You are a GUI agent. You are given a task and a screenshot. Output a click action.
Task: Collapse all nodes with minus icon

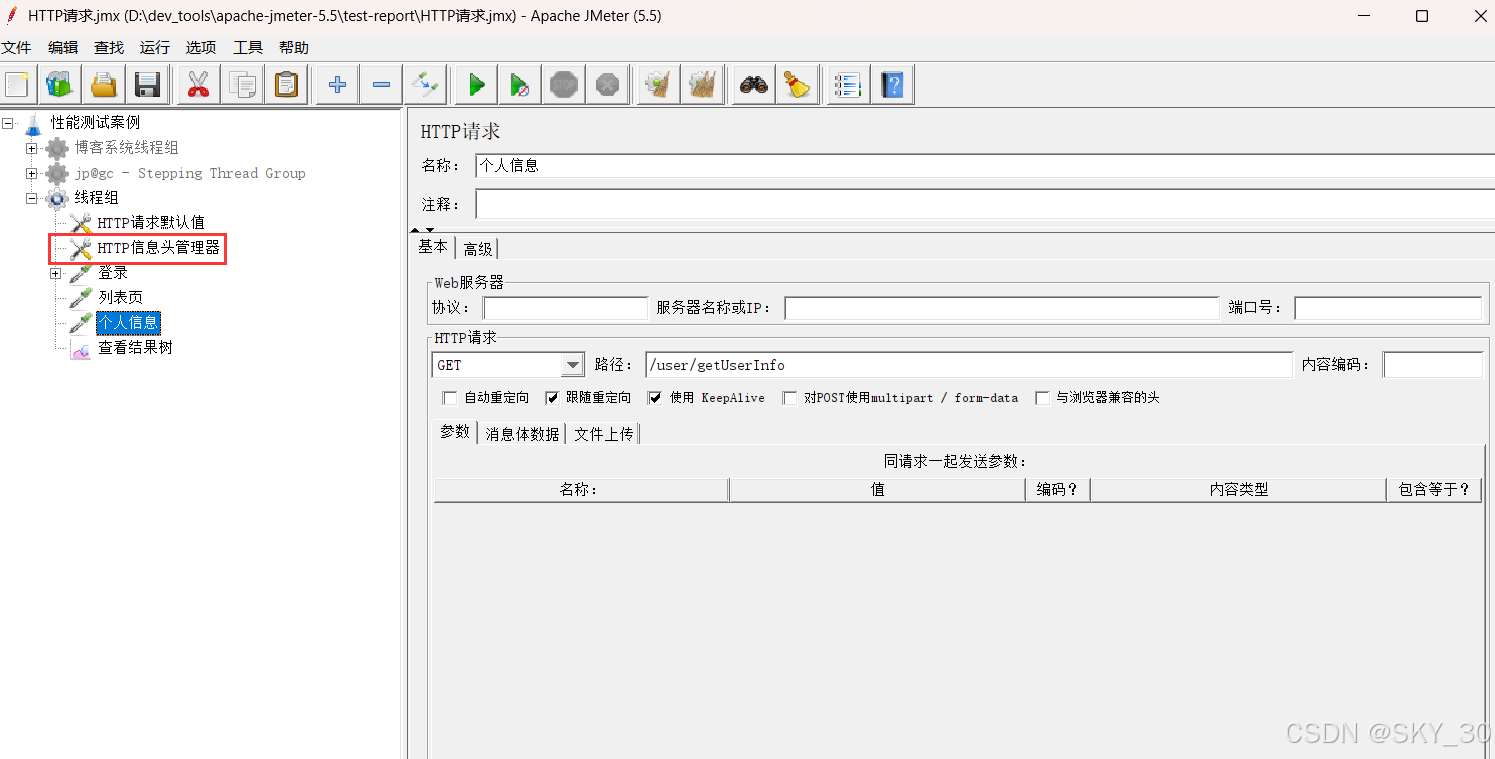coord(381,85)
